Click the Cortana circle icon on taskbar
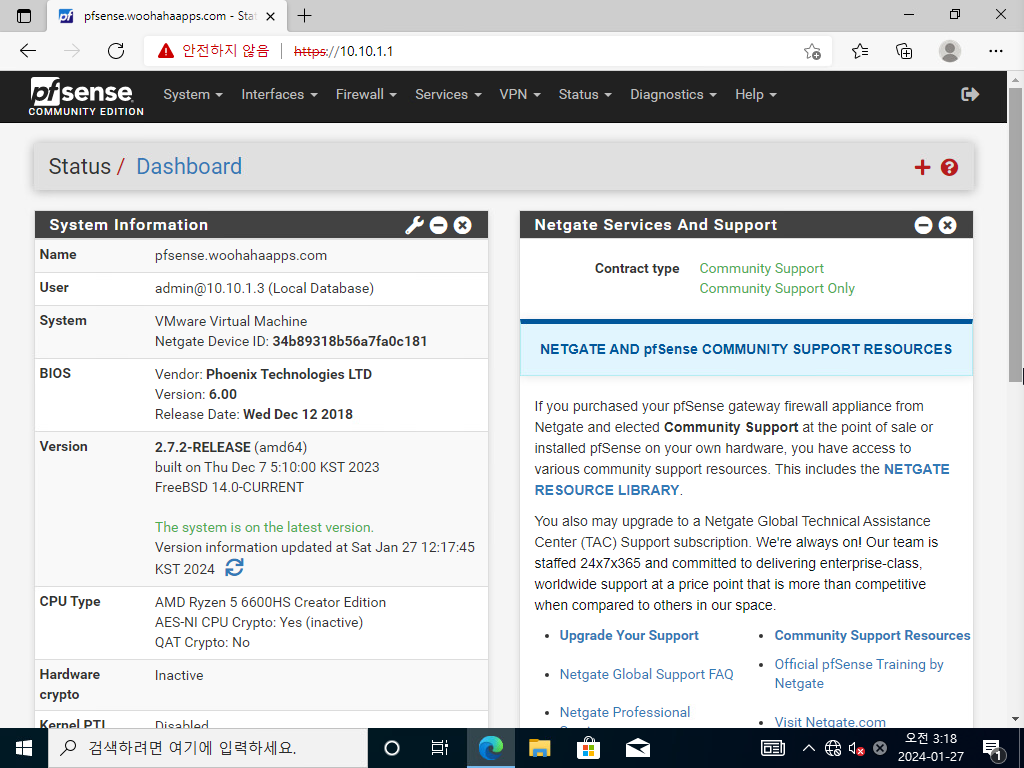The width and height of the screenshot is (1024, 768). pos(392,748)
